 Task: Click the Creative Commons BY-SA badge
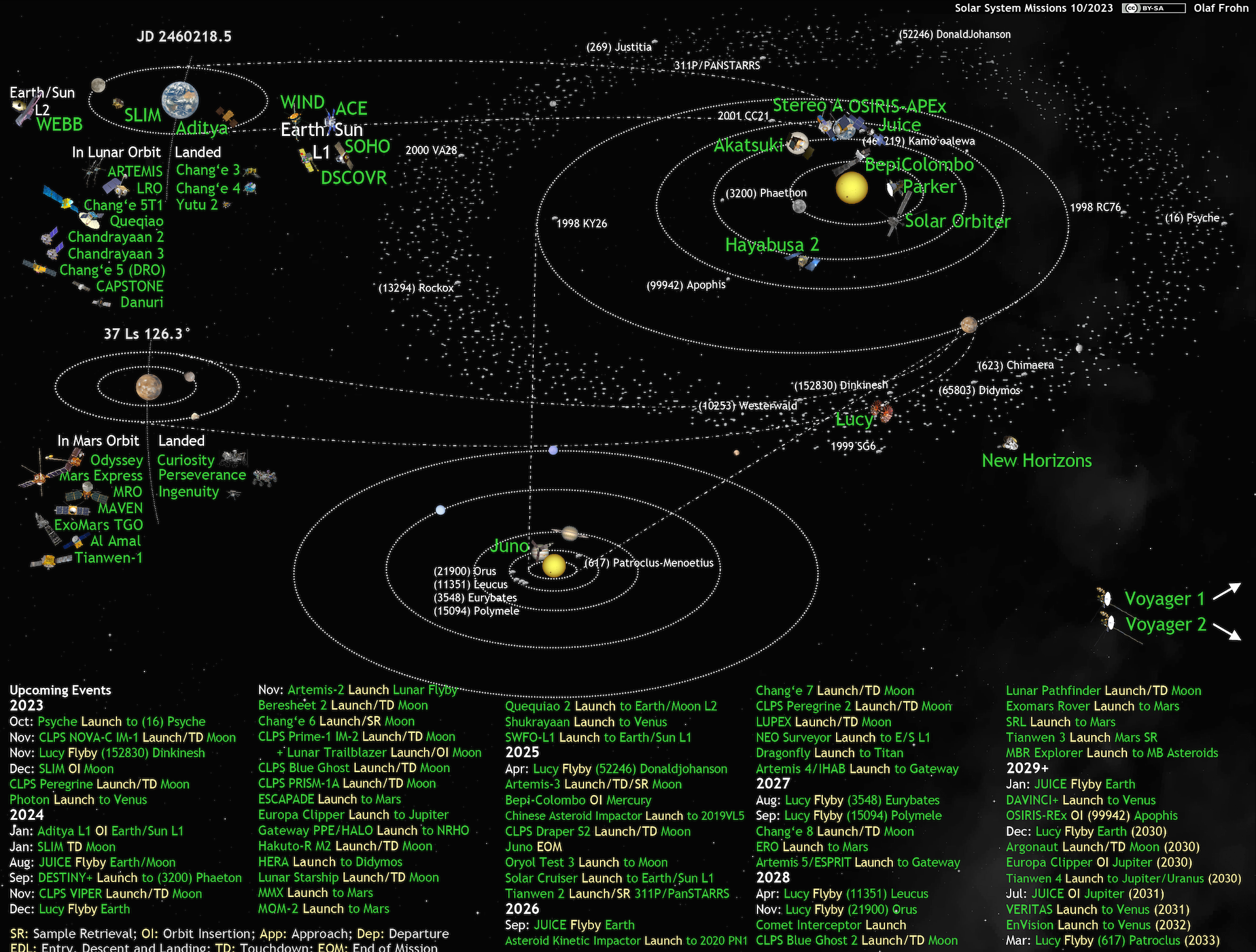coord(1153,8)
